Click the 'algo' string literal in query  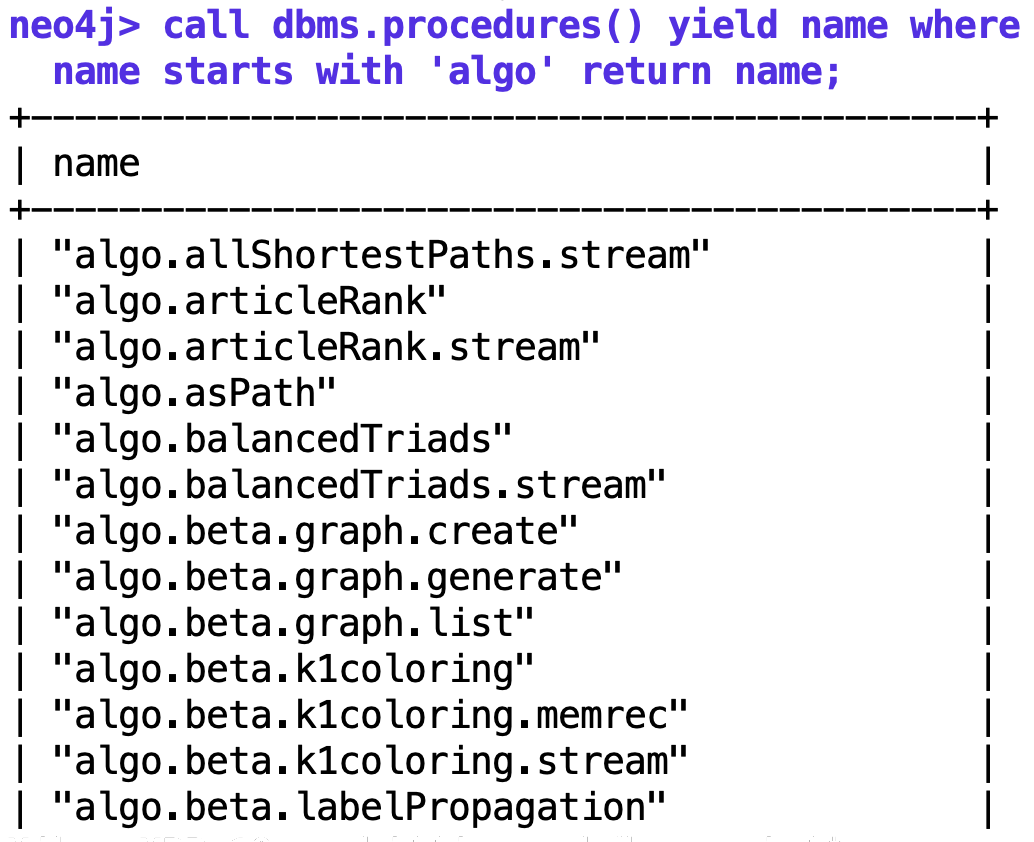point(491,72)
